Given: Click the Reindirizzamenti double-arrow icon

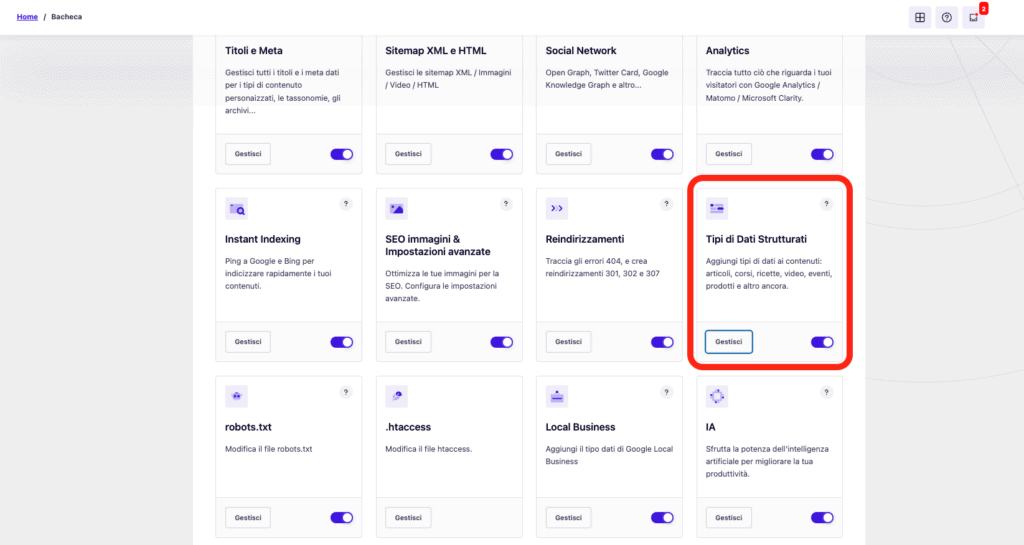Looking at the screenshot, I should (x=556, y=209).
